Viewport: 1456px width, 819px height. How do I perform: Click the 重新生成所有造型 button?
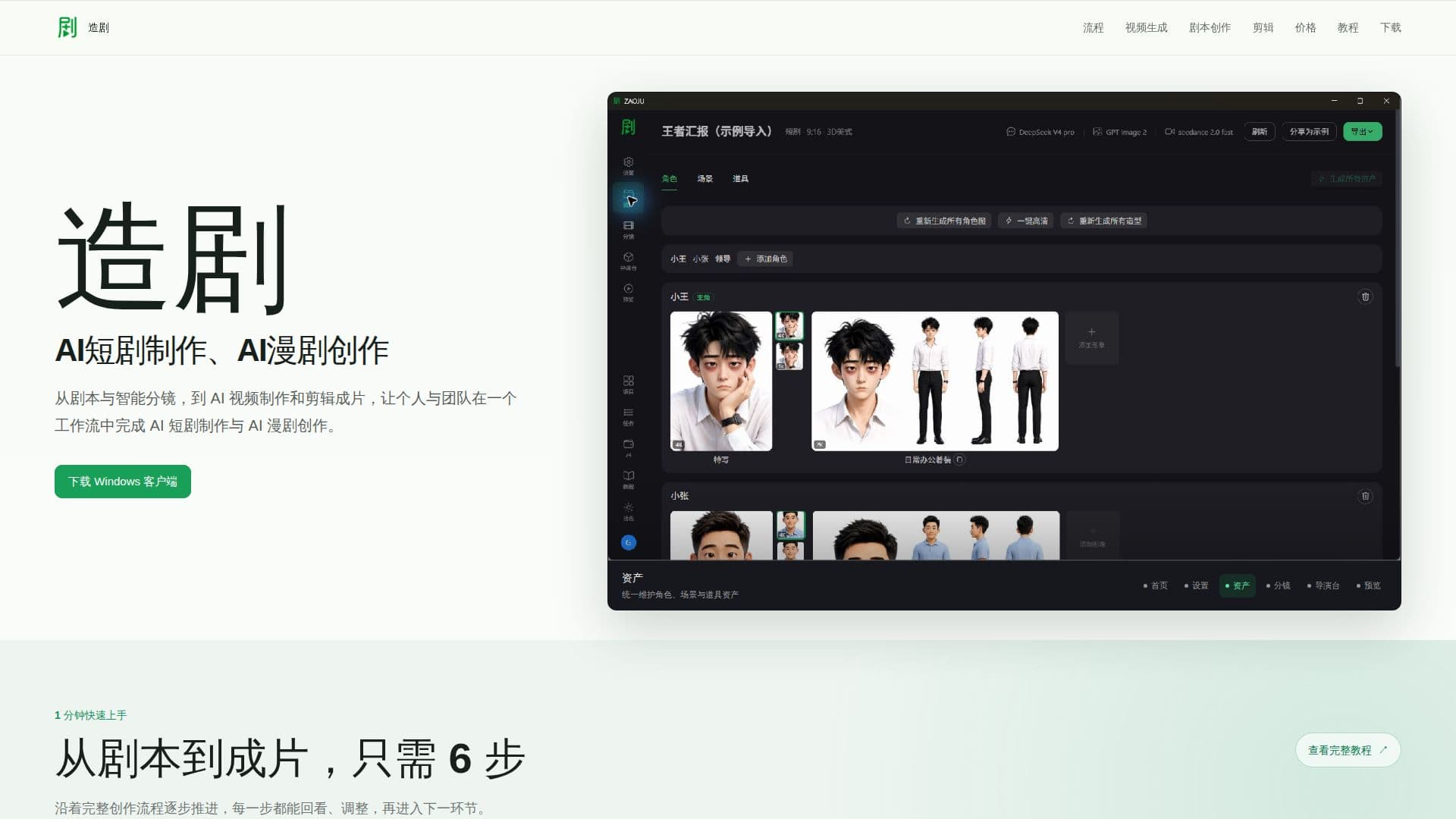1103,221
